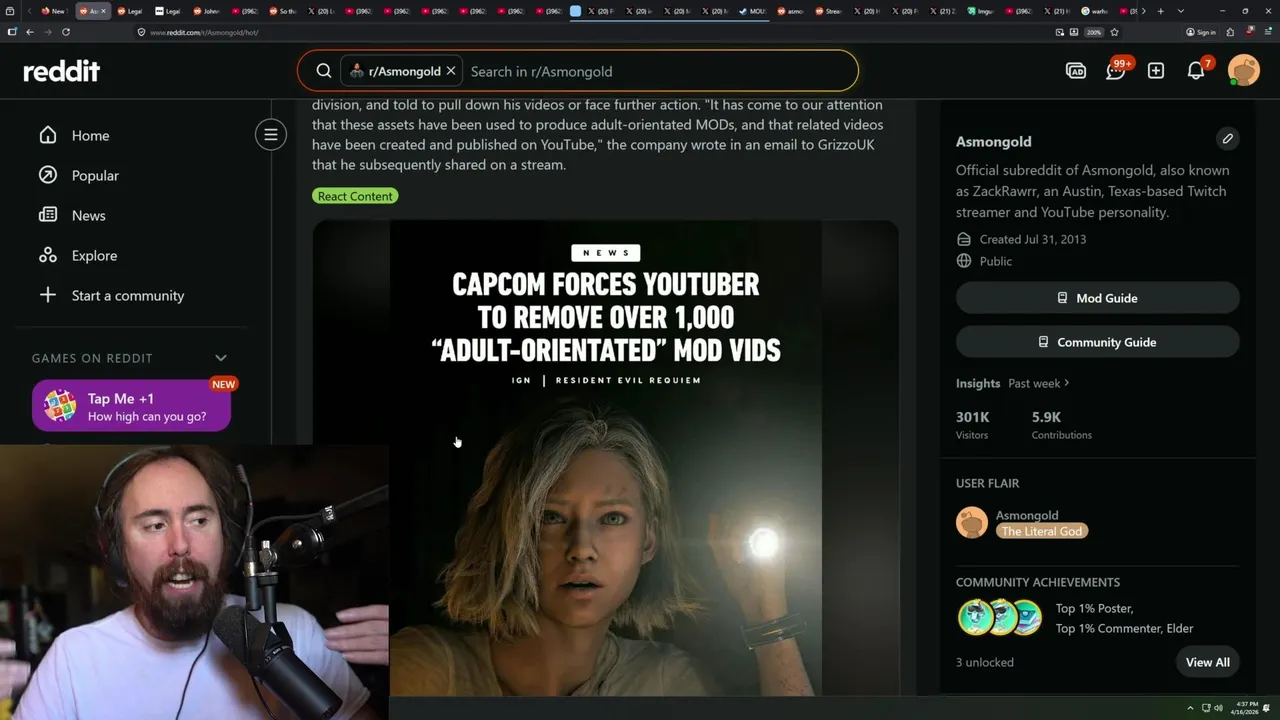
Task: Show hidden system tray icons
Action: tap(1190, 708)
